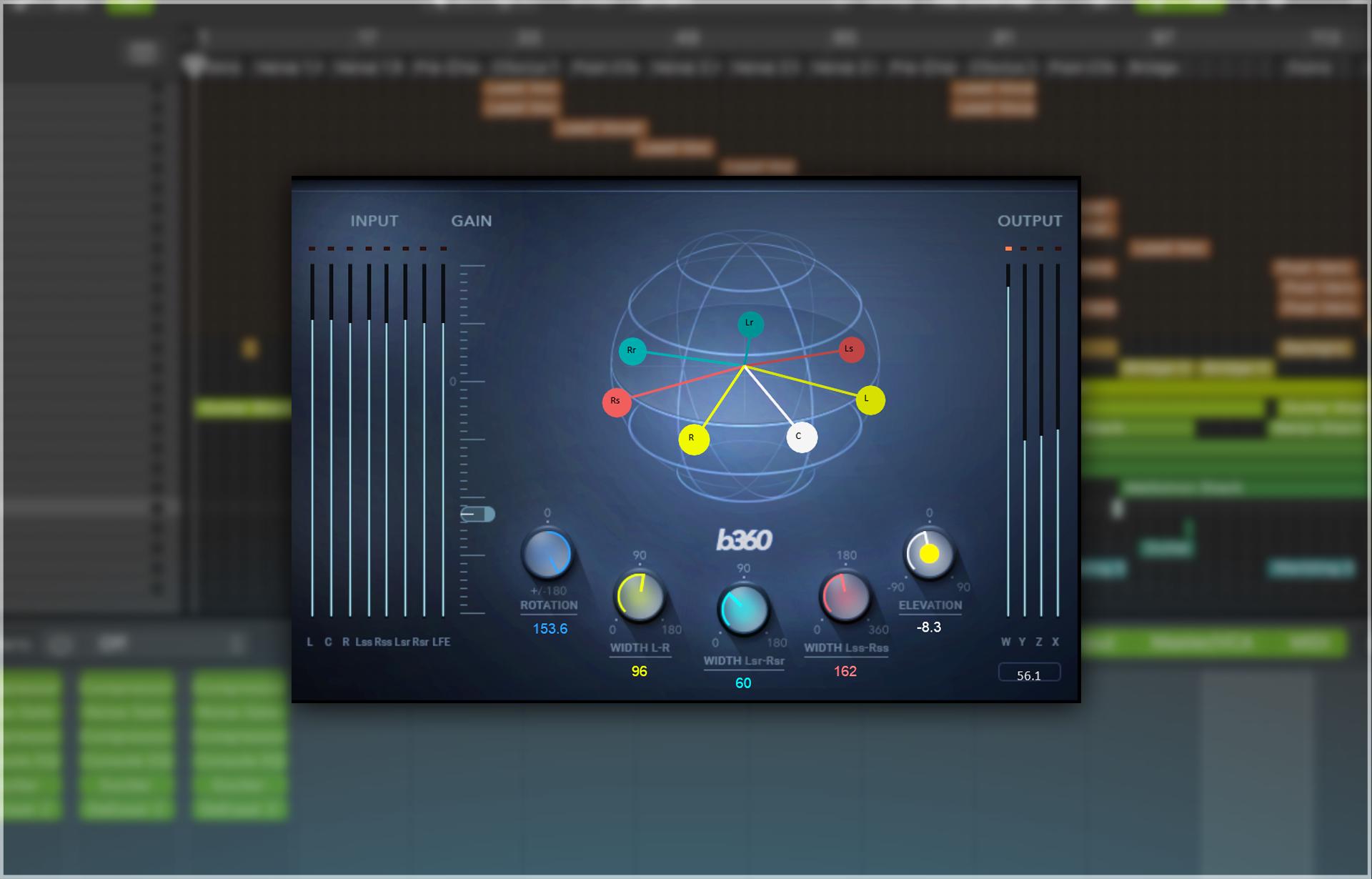Click the output level box 56.1
Screen dimensions: 1372x879
point(1029,673)
